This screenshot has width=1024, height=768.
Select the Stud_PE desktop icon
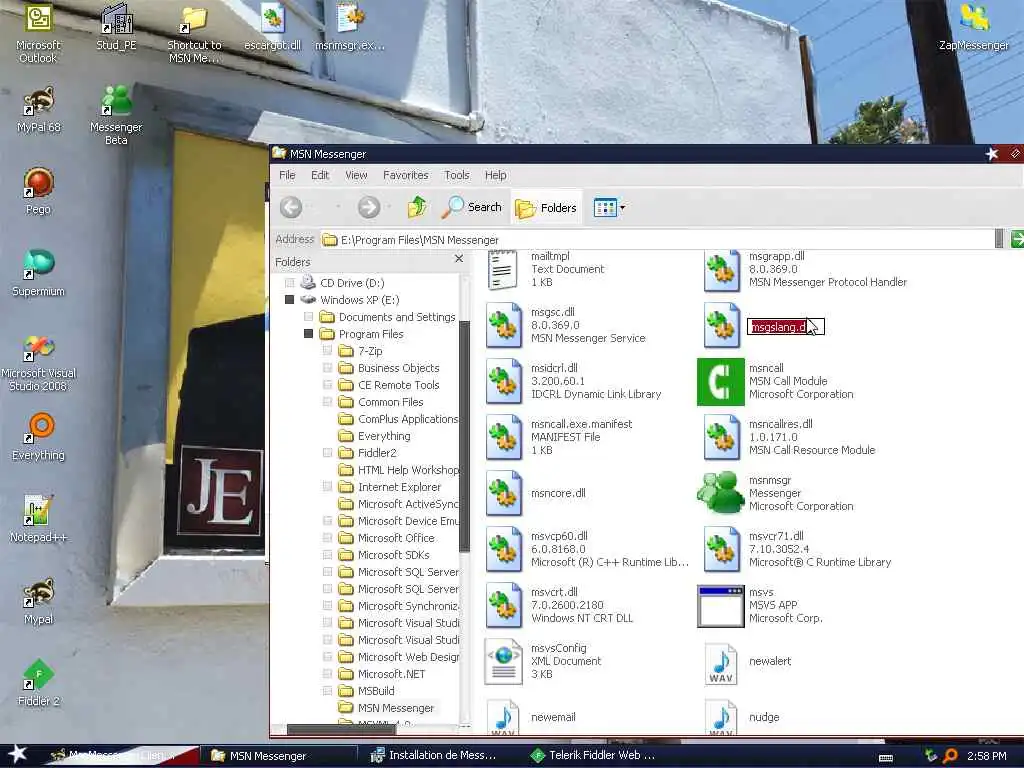(x=116, y=27)
